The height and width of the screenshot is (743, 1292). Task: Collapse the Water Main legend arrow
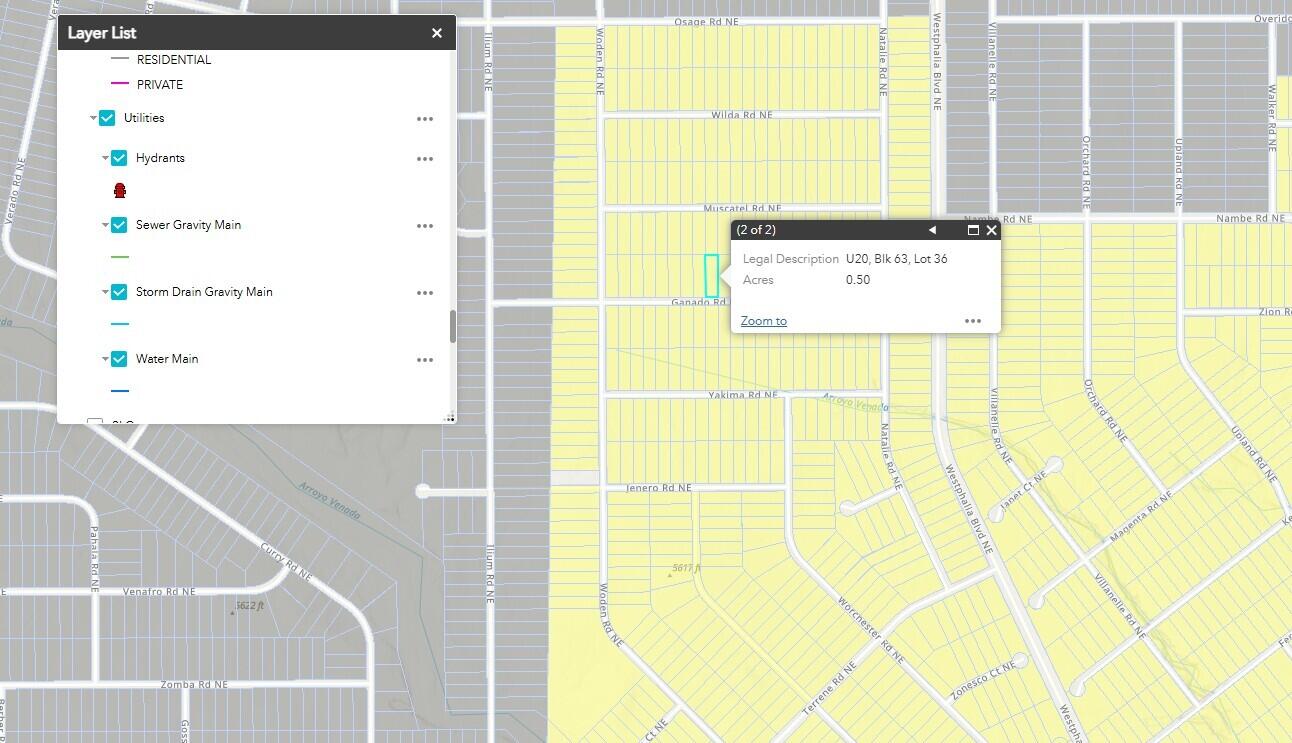tap(105, 359)
